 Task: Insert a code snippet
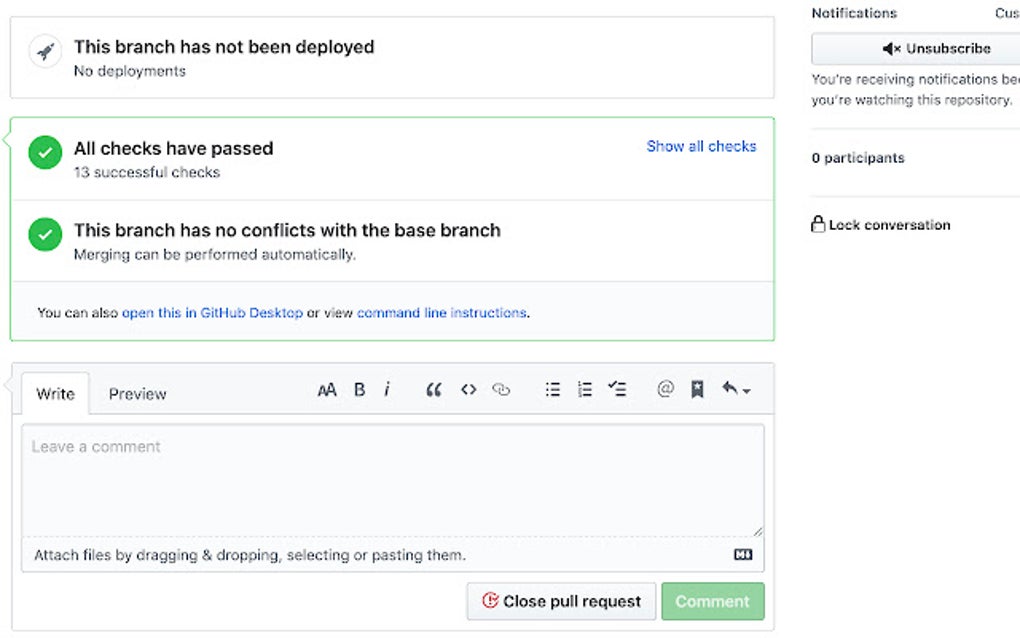(468, 390)
